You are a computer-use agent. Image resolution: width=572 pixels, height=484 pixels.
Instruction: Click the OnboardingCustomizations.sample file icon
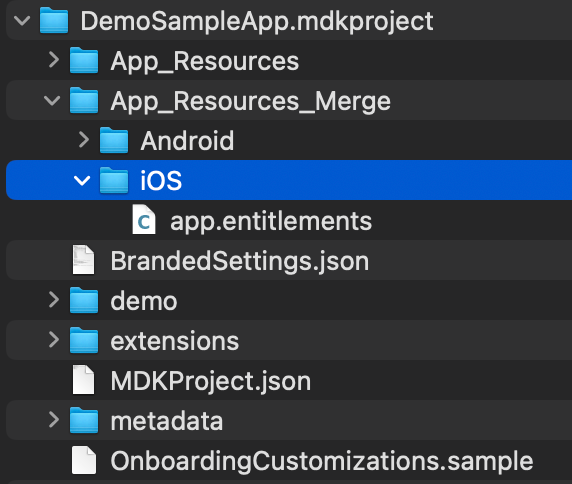(84, 460)
